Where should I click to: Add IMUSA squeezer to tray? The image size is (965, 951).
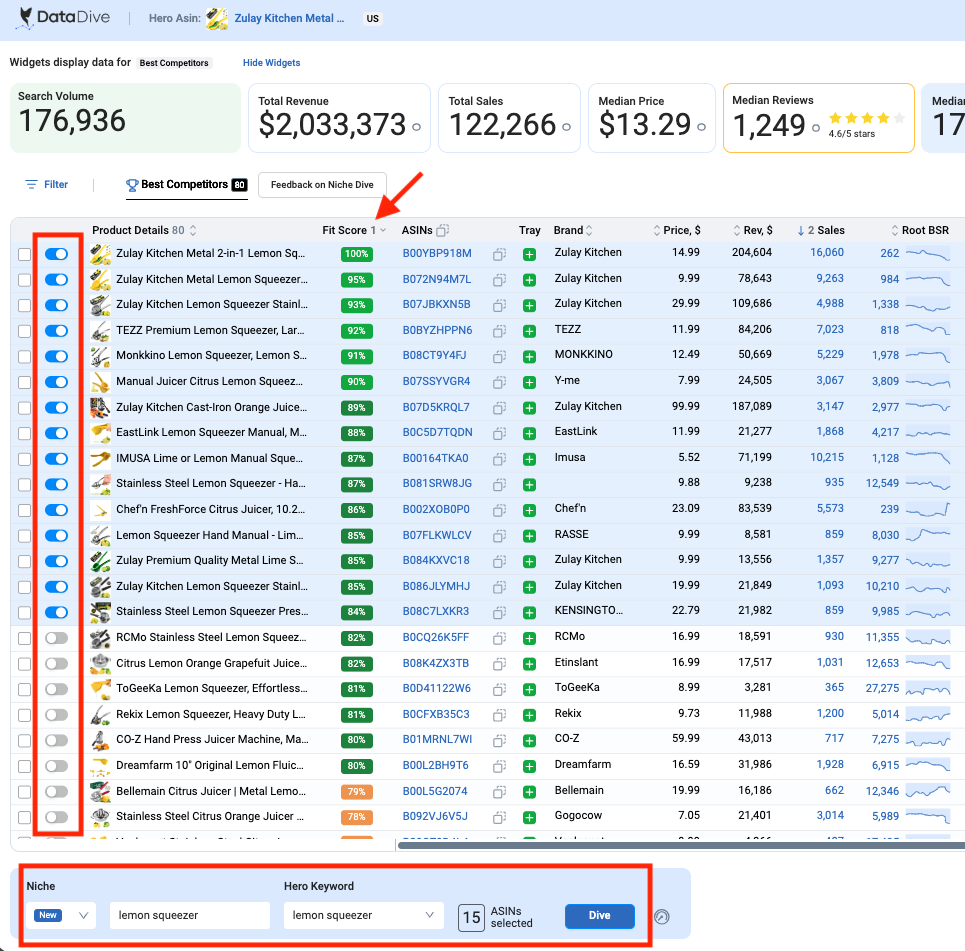click(x=529, y=459)
